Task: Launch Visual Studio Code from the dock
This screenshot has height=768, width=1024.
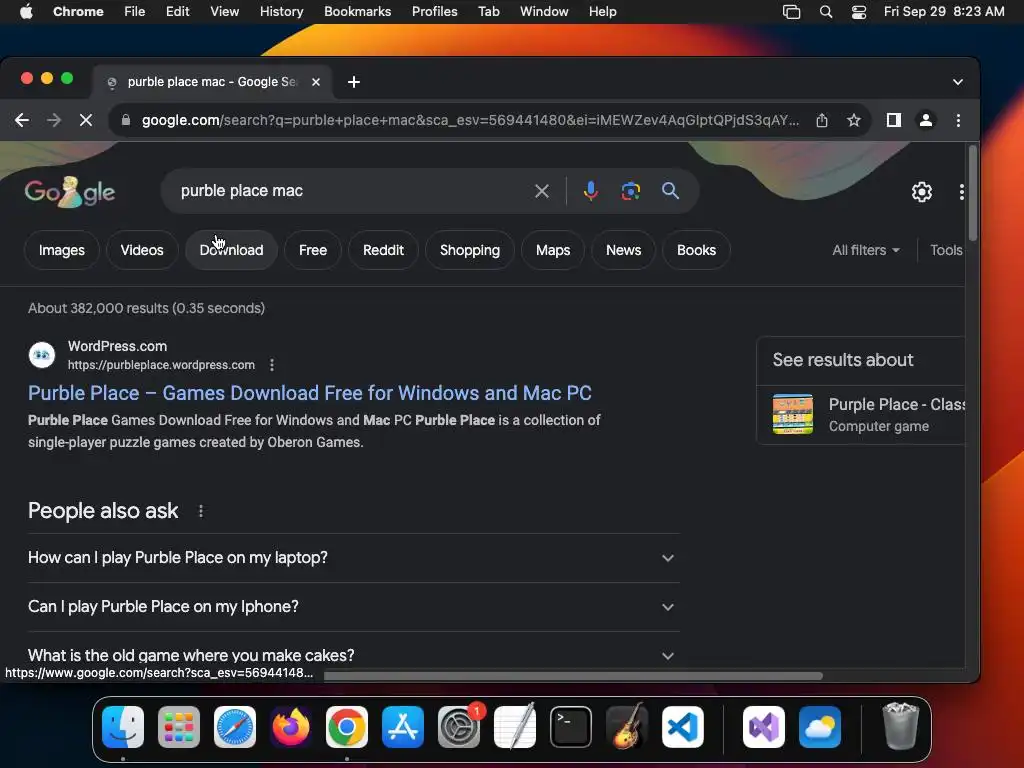Action: pos(682,727)
